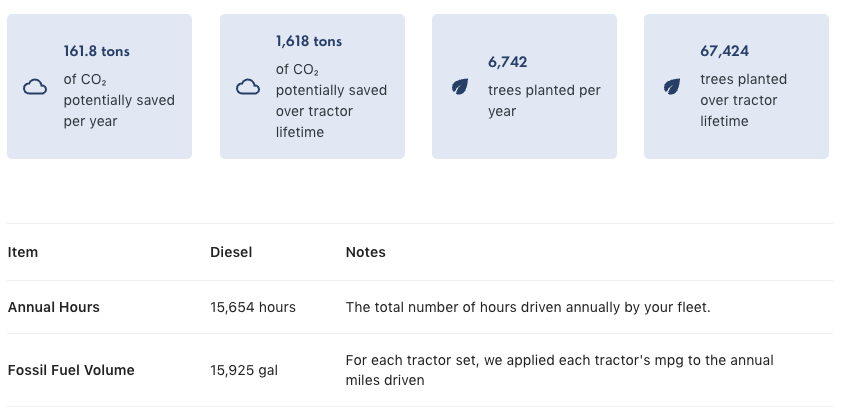Click the Annual Hours notes text
The image size is (841, 418).
point(528,307)
